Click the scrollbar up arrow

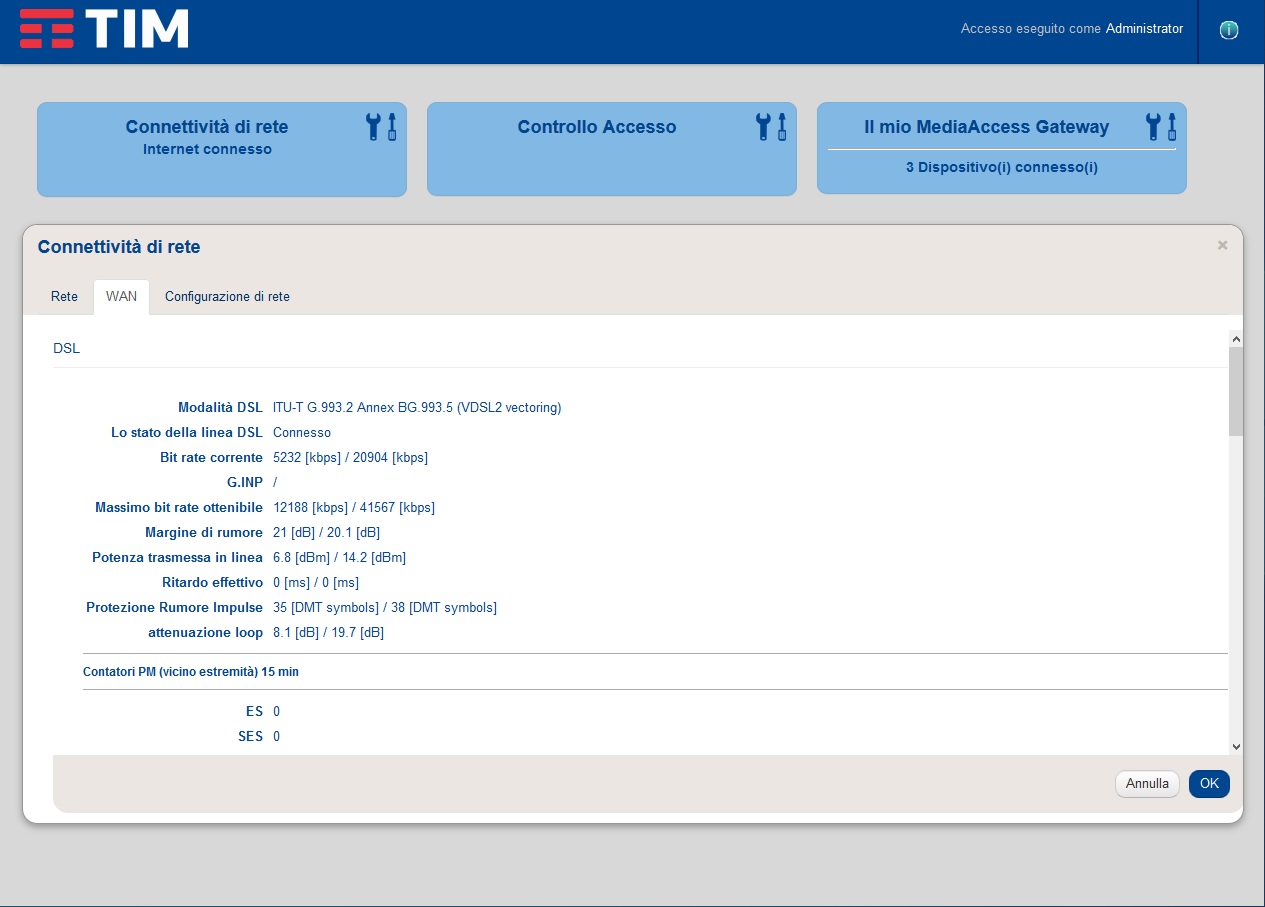click(1236, 340)
